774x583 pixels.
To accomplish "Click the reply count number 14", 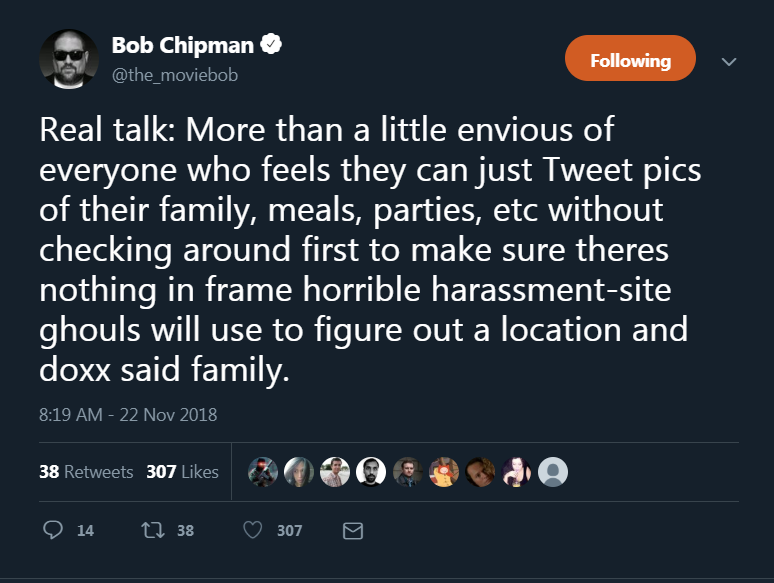I will (85, 531).
